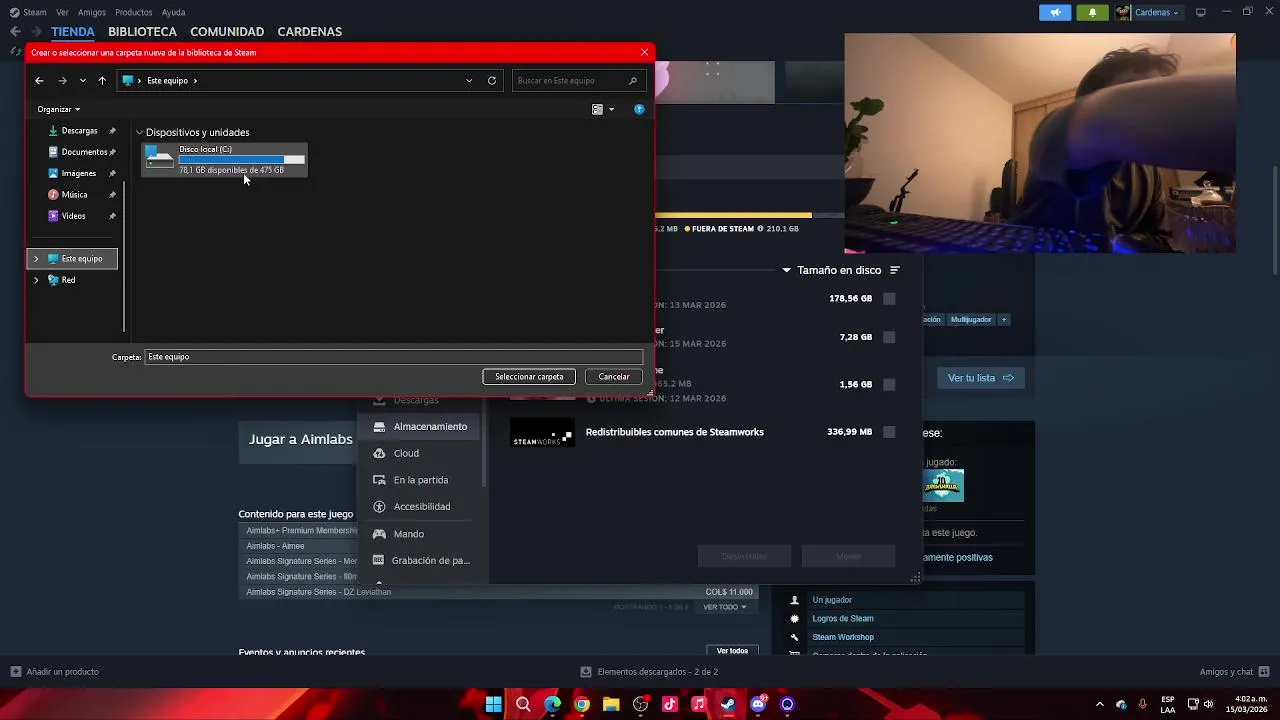Open Mando settings section
1280x720 pixels.
coord(421,534)
